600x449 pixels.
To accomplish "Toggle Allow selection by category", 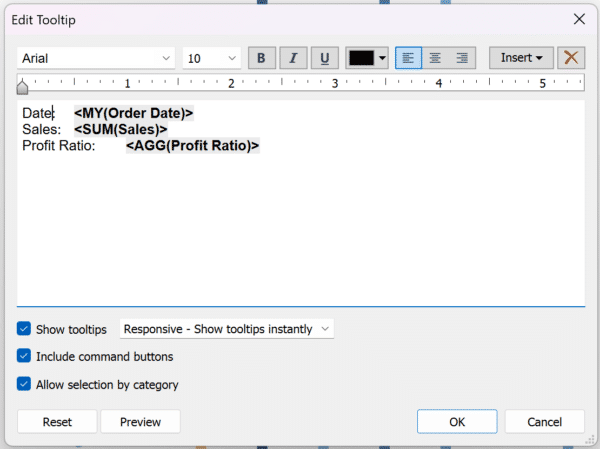I will point(24,384).
